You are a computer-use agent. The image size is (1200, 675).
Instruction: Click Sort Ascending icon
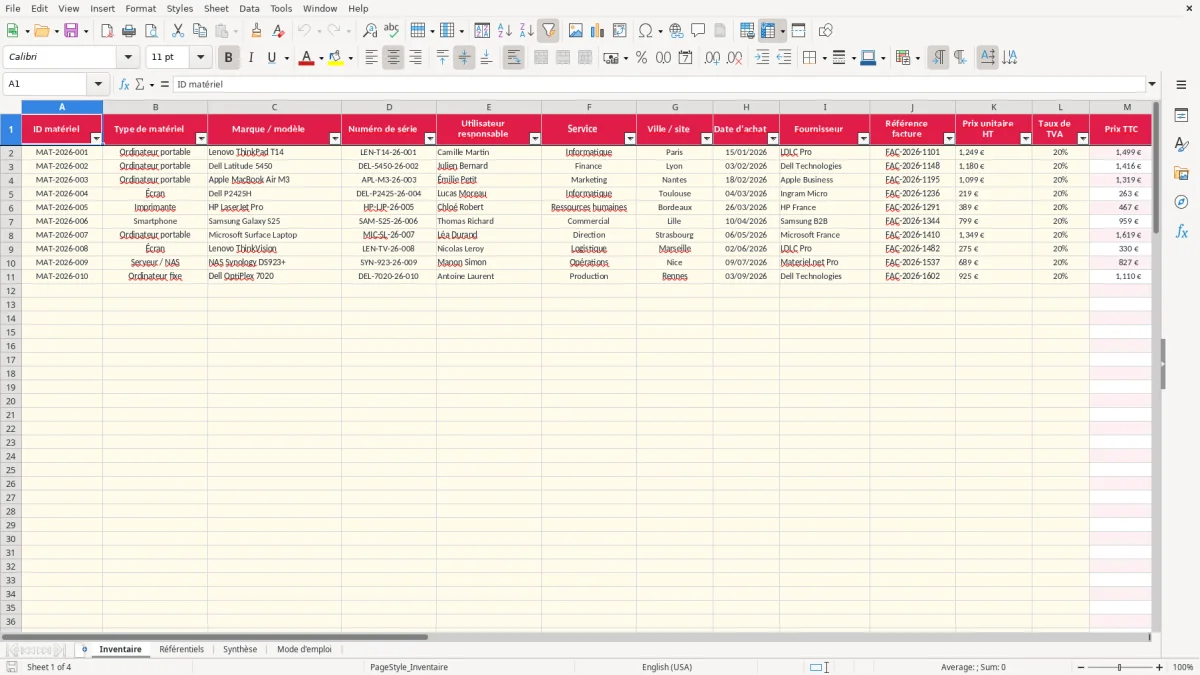click(x=504, y=31)
